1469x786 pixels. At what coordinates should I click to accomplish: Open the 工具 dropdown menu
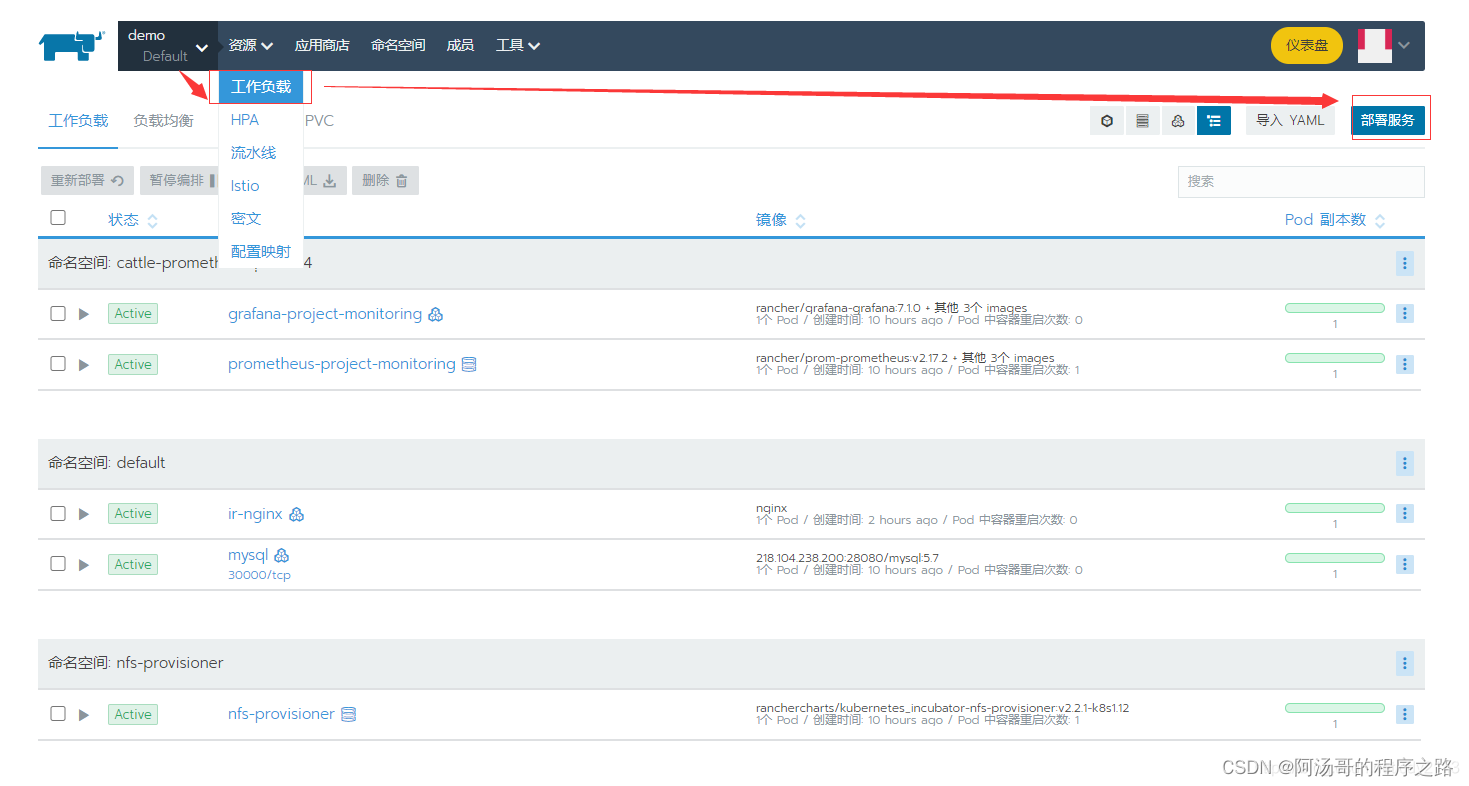point(518,45)
